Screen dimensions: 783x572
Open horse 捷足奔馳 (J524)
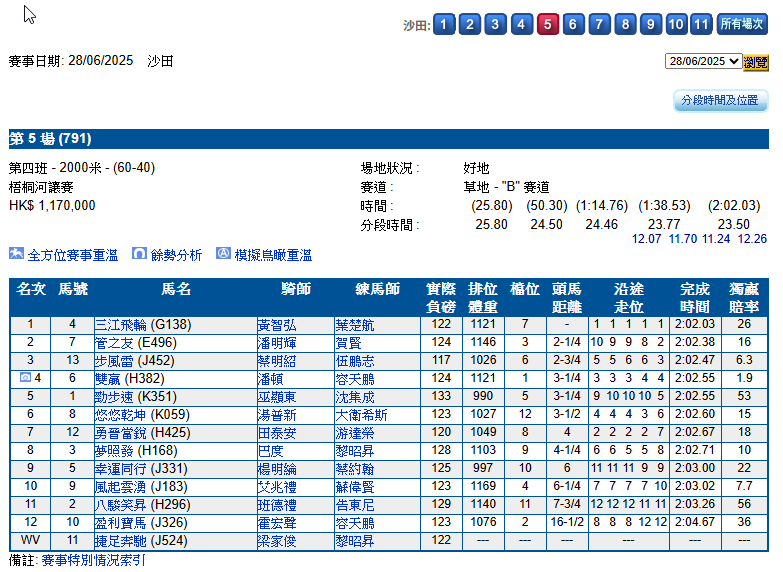(x=141, y=541)
